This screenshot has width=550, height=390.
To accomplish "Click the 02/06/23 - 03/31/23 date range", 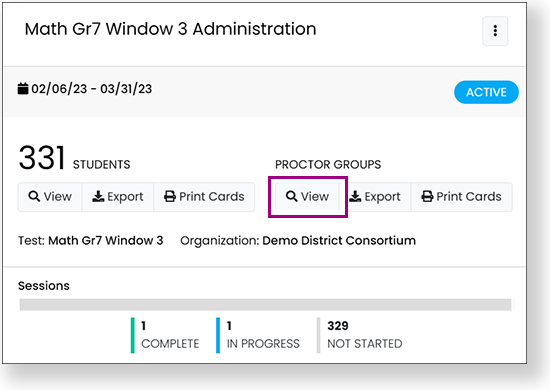I will point(92,89).
